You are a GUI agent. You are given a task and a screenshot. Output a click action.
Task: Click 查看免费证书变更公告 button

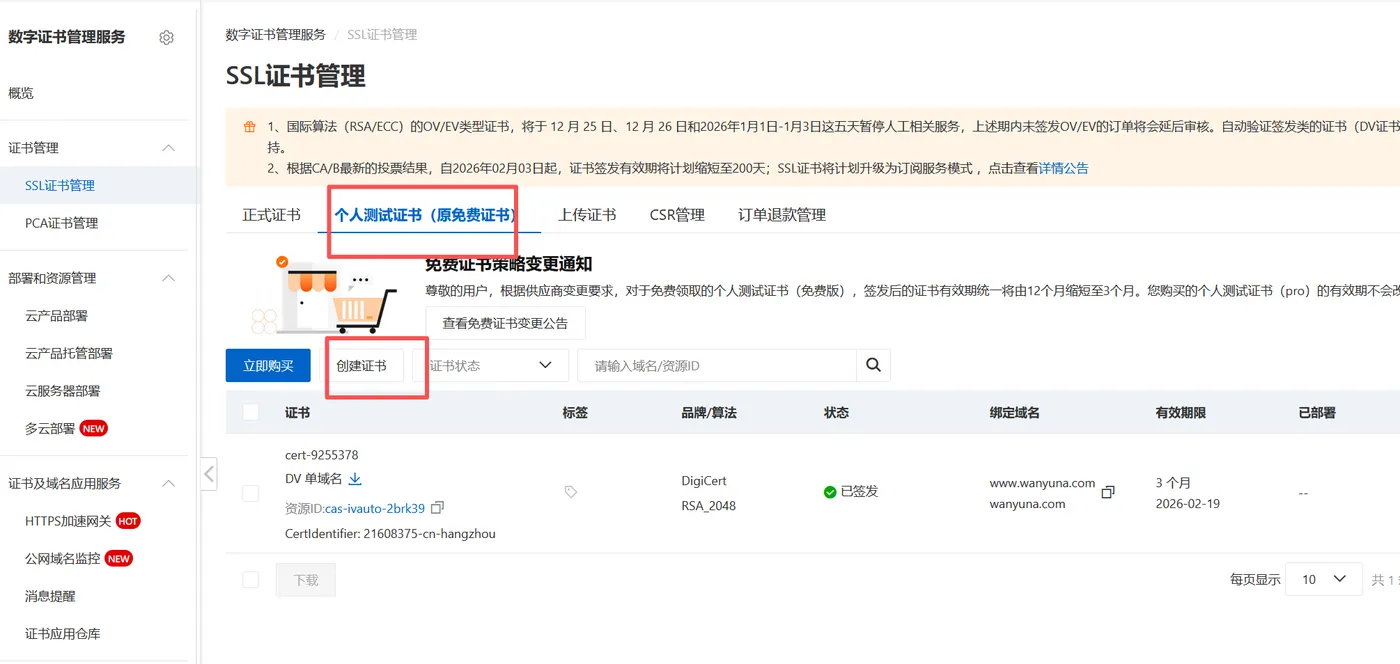point(505,323)
